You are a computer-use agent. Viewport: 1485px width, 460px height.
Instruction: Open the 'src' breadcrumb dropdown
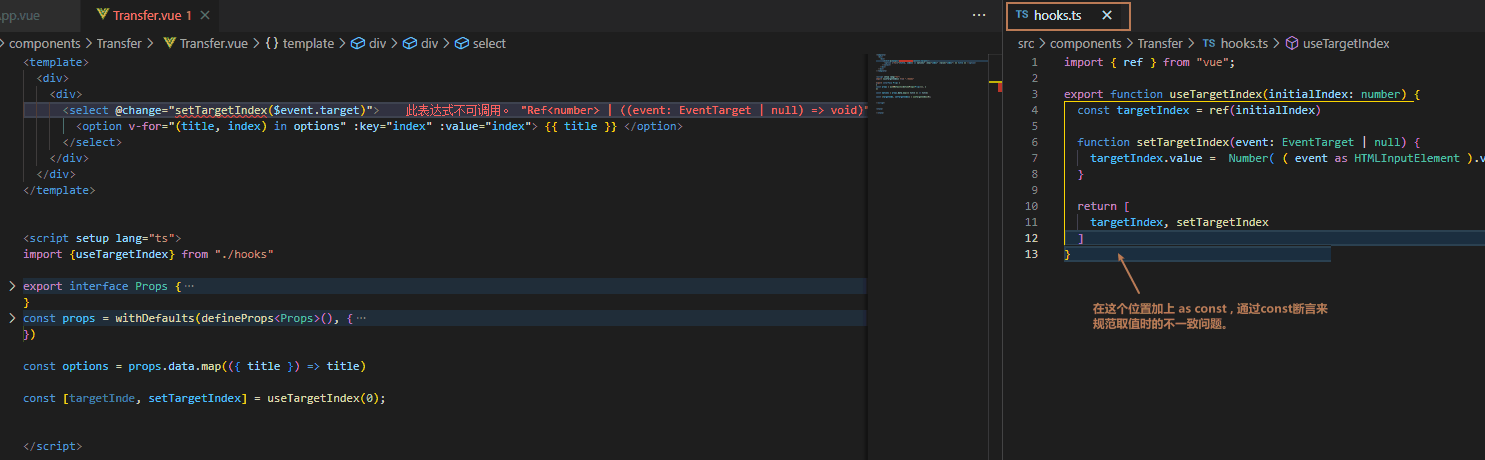[1026, 44]
